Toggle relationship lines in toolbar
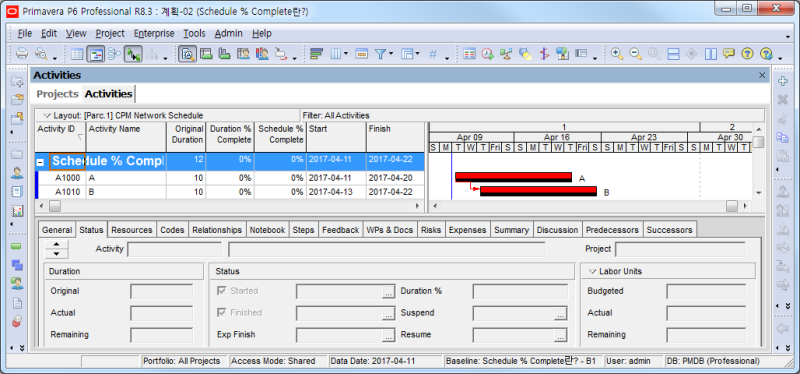 coord(133,54)
